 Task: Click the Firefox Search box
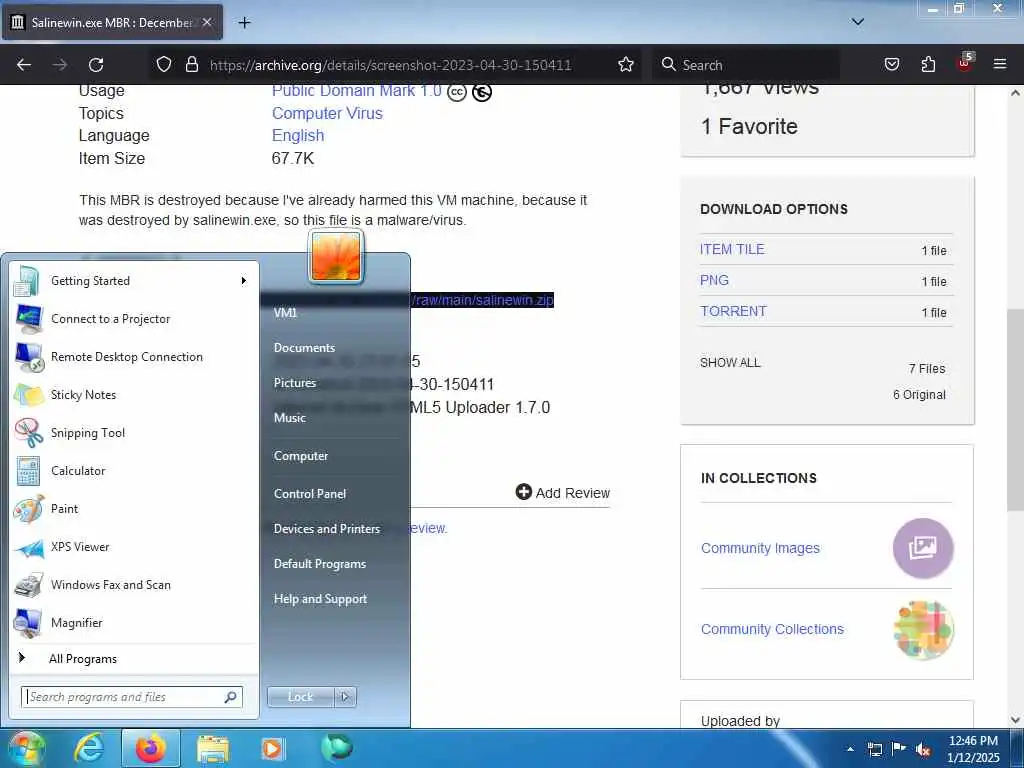[746, 65]
